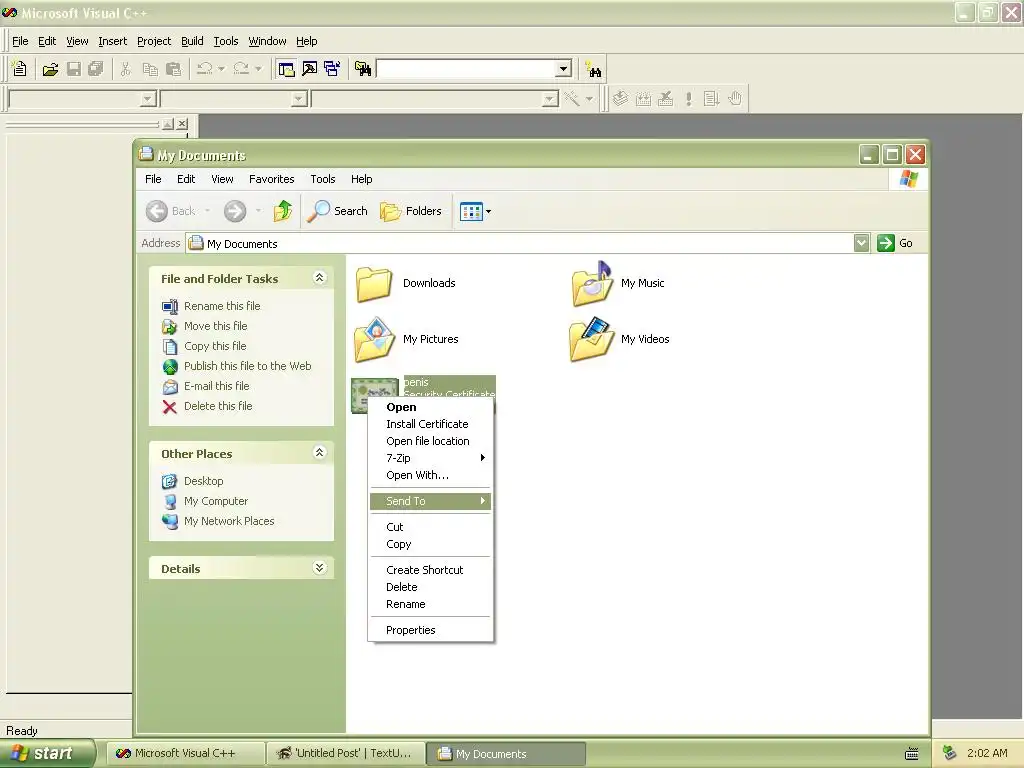
Task: Click the Go debug icon in build toolbar
Action: pos(711,99)
